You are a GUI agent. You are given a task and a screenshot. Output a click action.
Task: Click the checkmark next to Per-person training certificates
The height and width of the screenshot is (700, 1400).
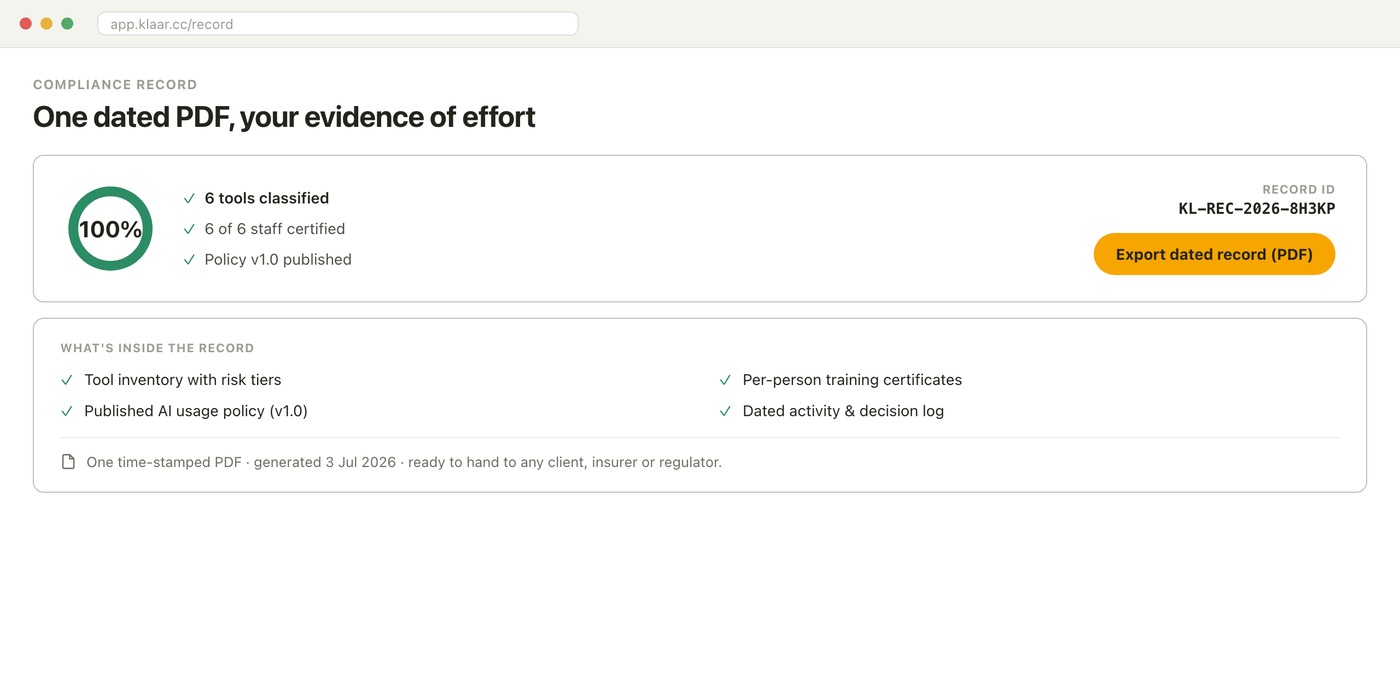pyautogui.click(x=725, y=380)
